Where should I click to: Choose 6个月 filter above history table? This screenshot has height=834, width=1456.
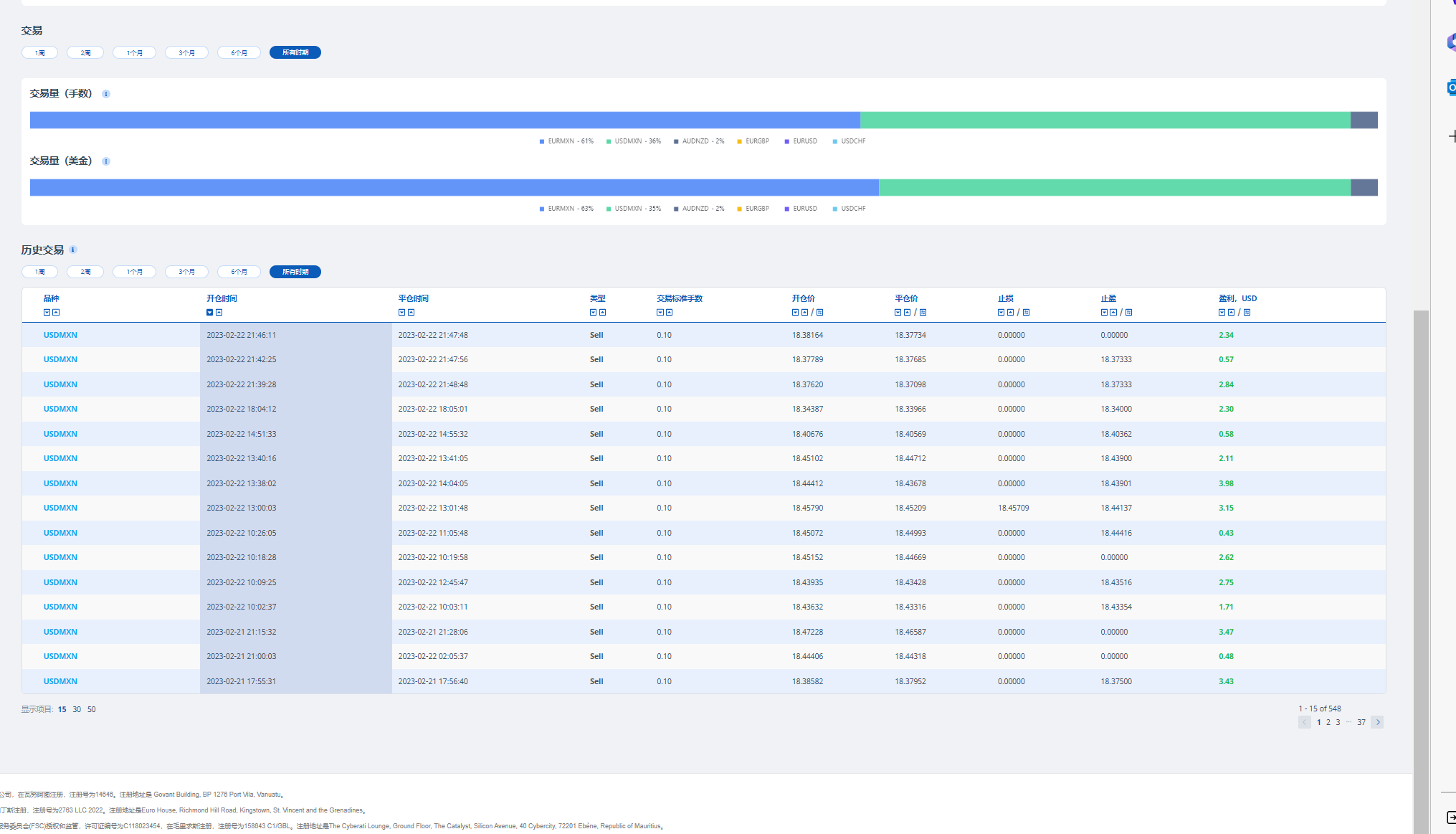coord(239,272)
